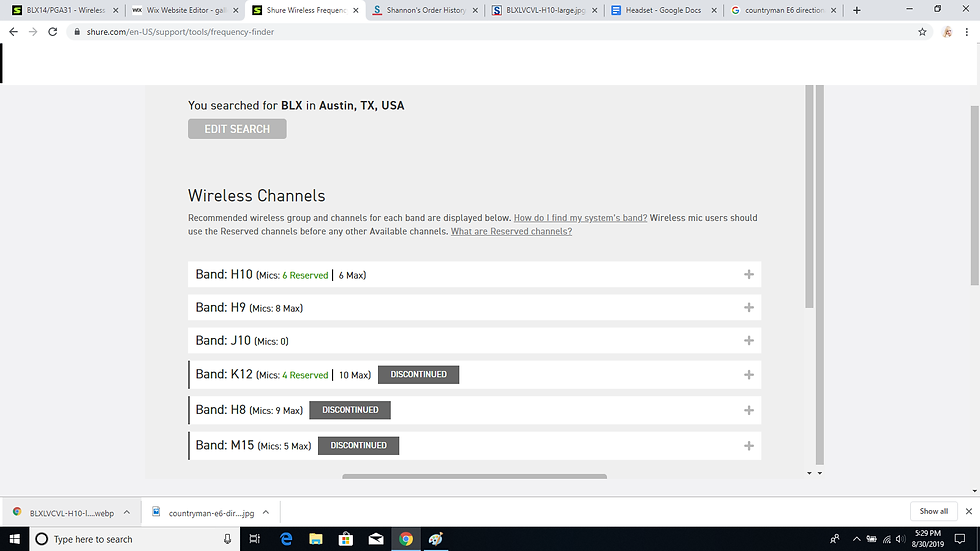This screenshot has width=980, height=551.
Task: Open Windows notification center icon
Action: point(960,539)
